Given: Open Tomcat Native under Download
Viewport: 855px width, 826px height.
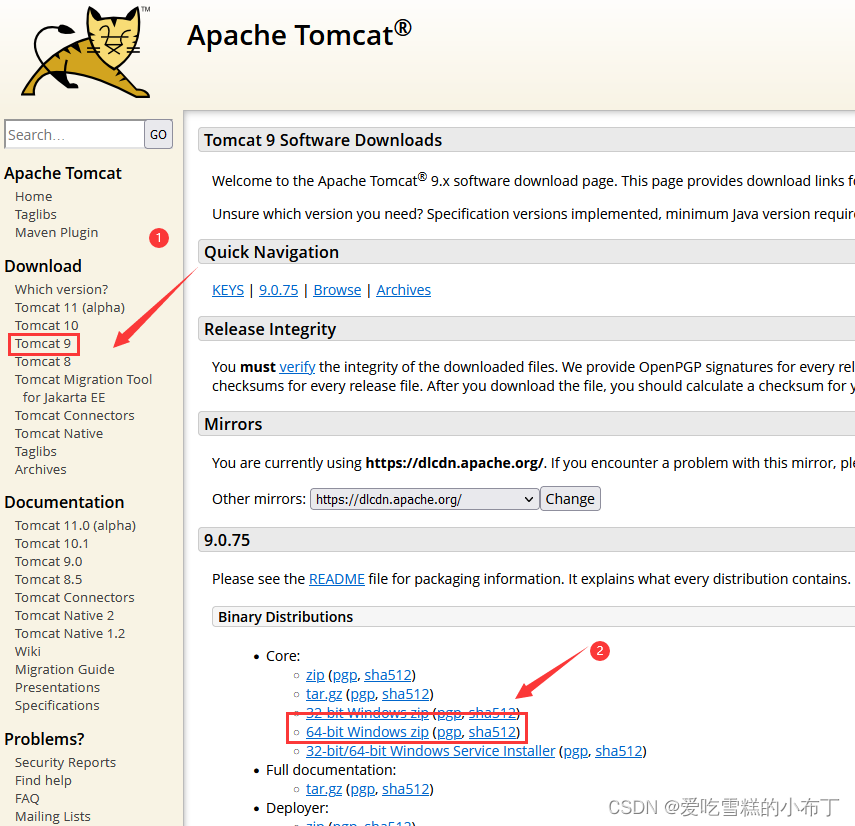Looking at the screenshot, I should [x=59, y=433].
